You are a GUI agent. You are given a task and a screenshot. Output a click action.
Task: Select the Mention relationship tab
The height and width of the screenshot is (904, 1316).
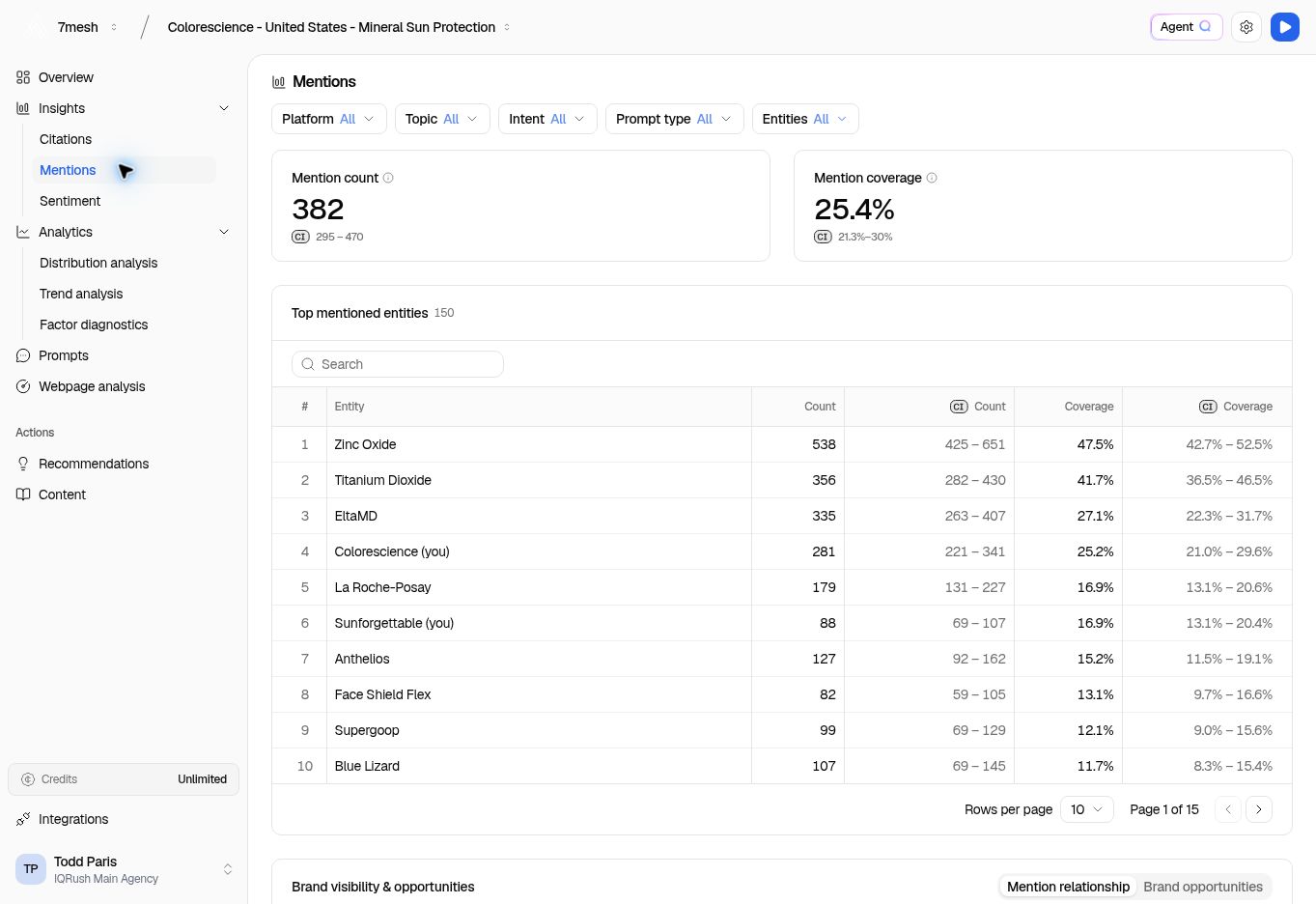point(1068,887)
